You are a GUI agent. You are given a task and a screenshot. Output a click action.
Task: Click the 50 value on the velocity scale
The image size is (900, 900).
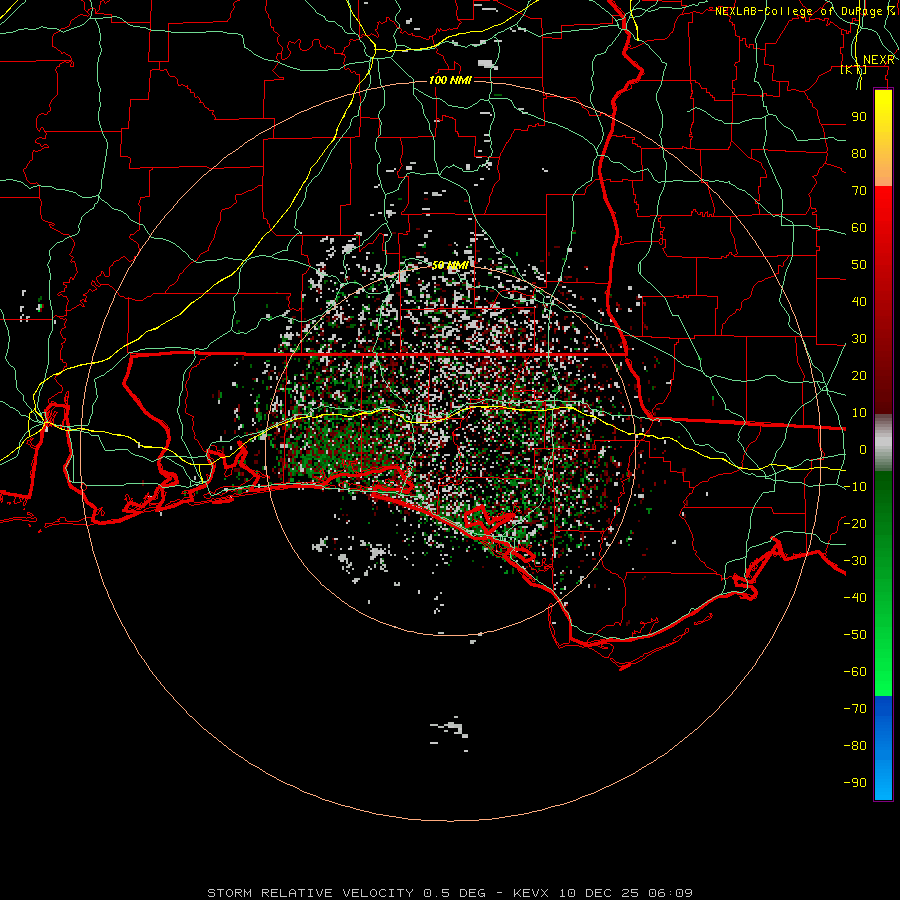click(859, 265)
